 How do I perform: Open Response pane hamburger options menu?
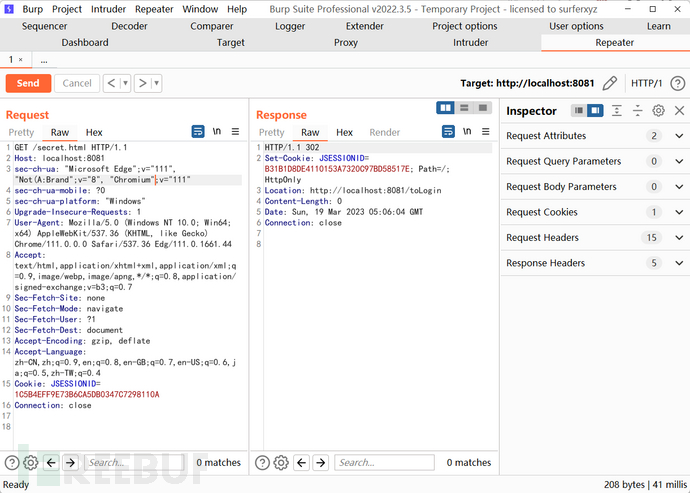485,131
